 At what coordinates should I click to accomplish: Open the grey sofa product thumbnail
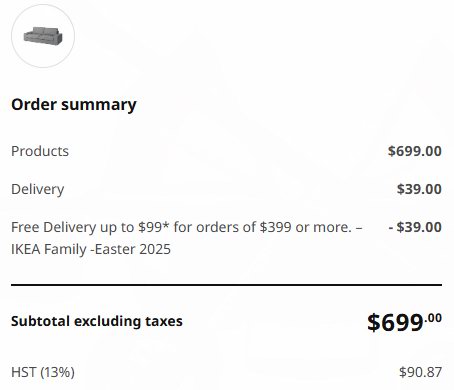(43, 36)
